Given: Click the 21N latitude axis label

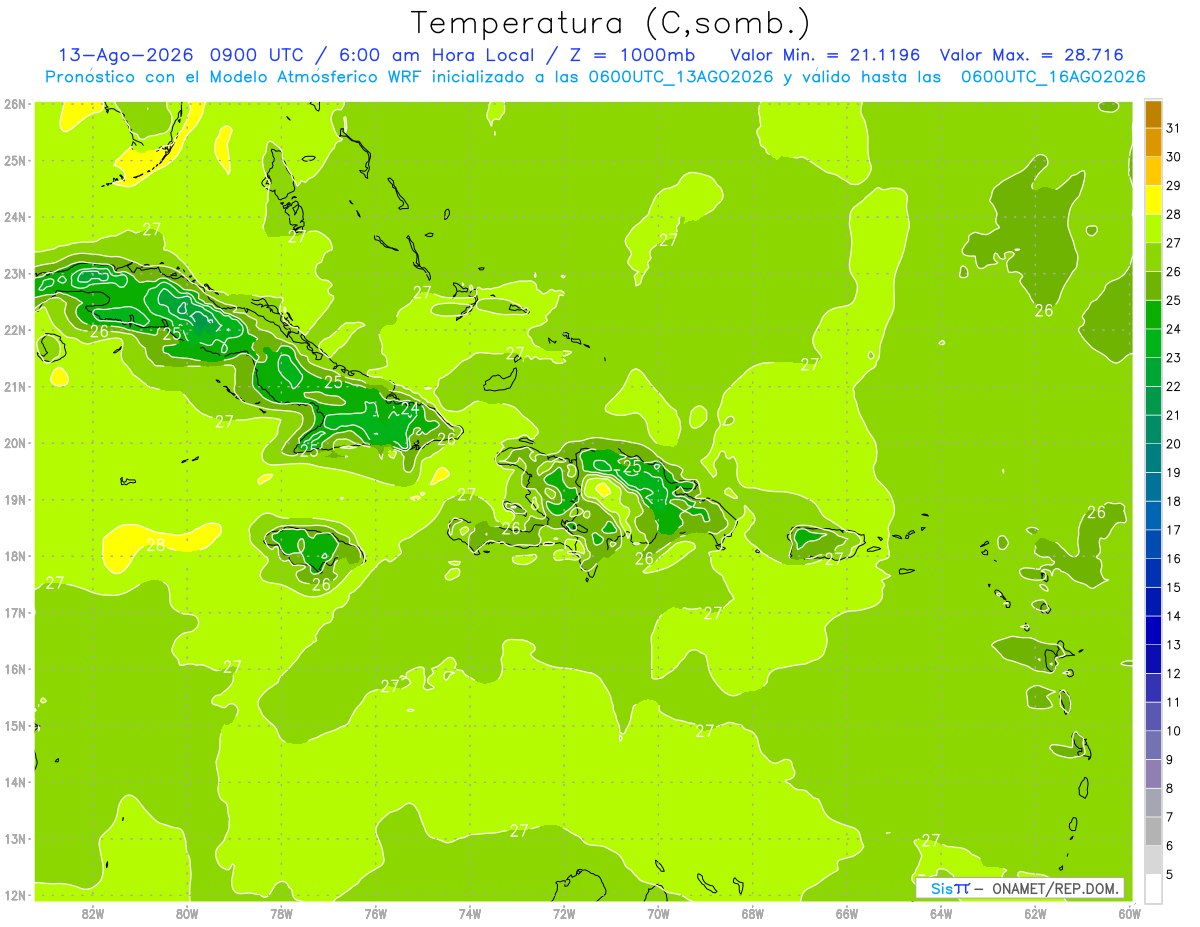Looking at the screenshot, I should click(x=15, y=386).
